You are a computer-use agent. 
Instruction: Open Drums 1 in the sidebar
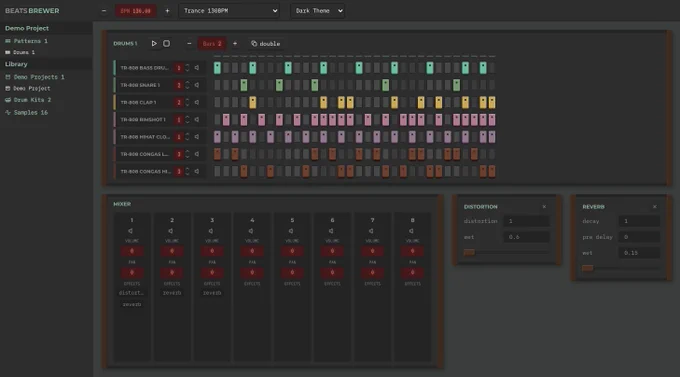point(20,52)
